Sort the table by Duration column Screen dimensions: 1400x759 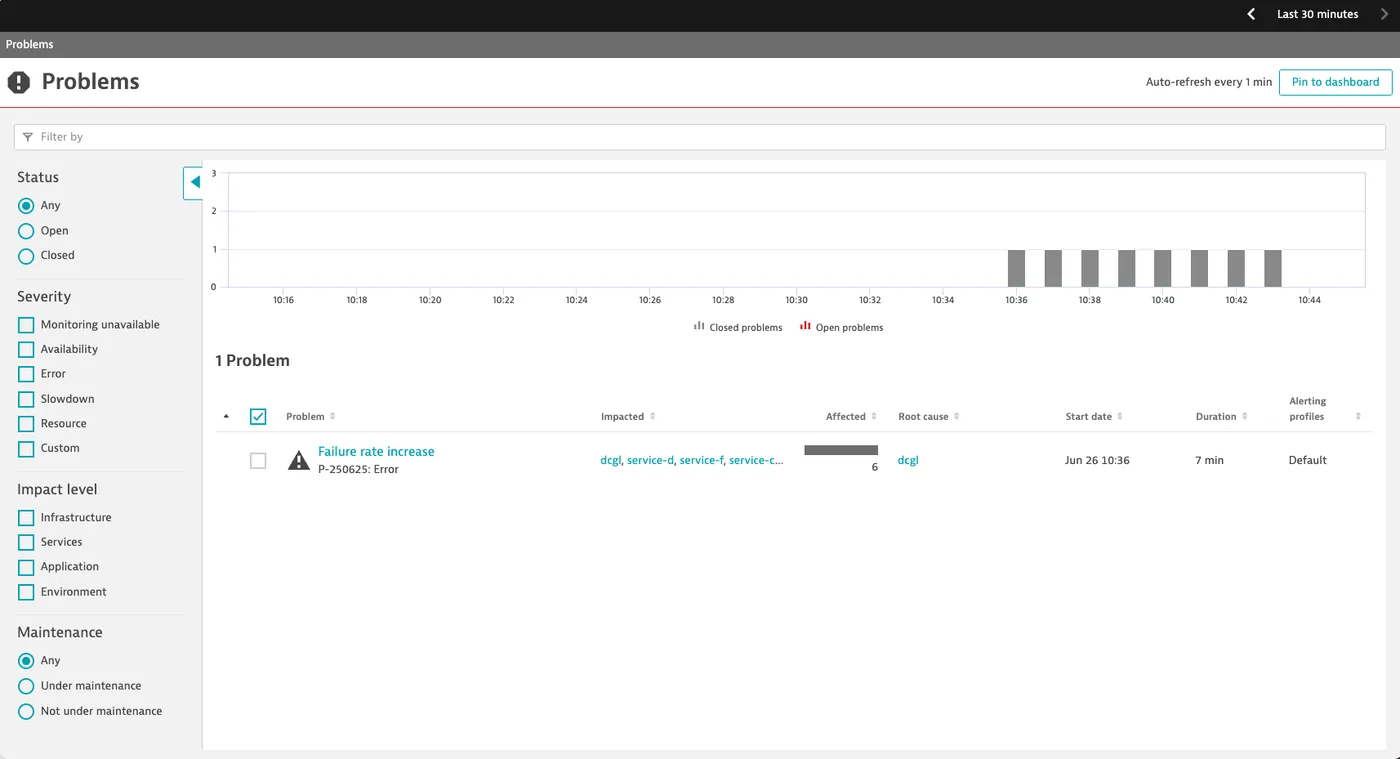1221,417
